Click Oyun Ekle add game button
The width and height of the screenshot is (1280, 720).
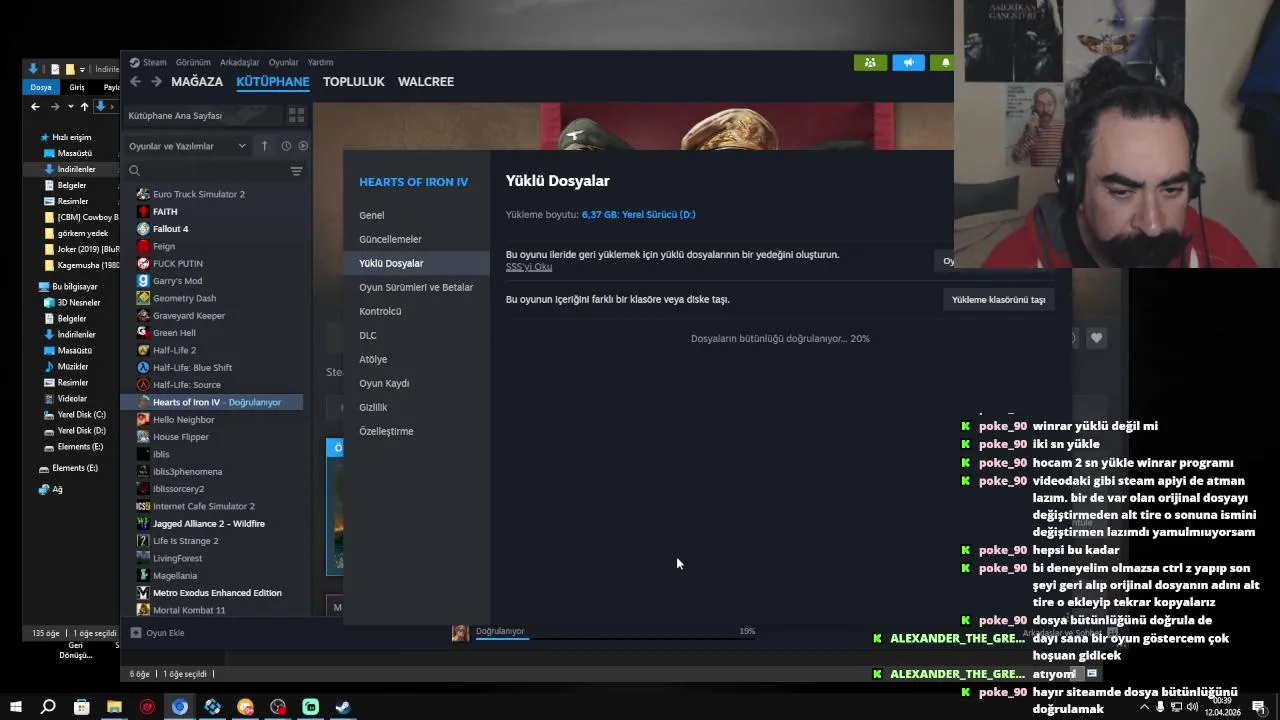(x=158, y=633)
